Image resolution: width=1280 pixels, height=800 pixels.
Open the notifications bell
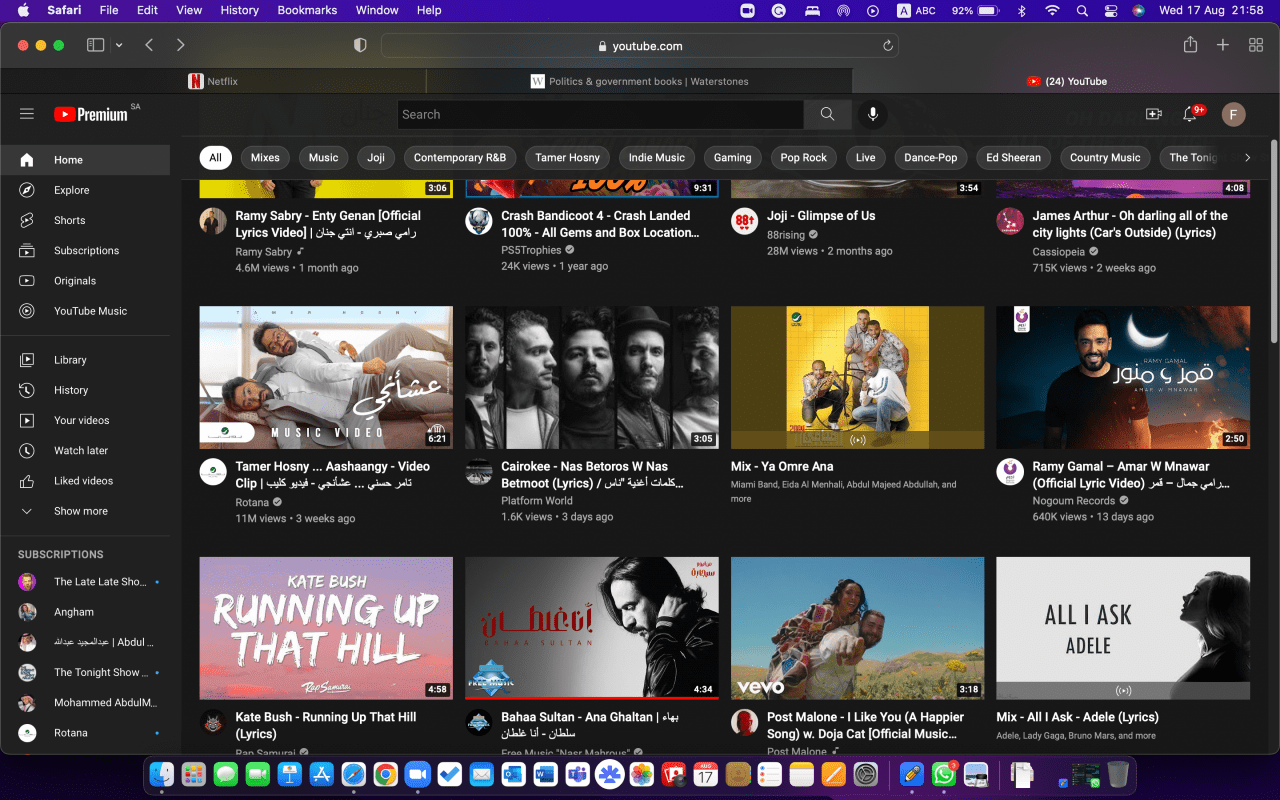point(1190,114)
